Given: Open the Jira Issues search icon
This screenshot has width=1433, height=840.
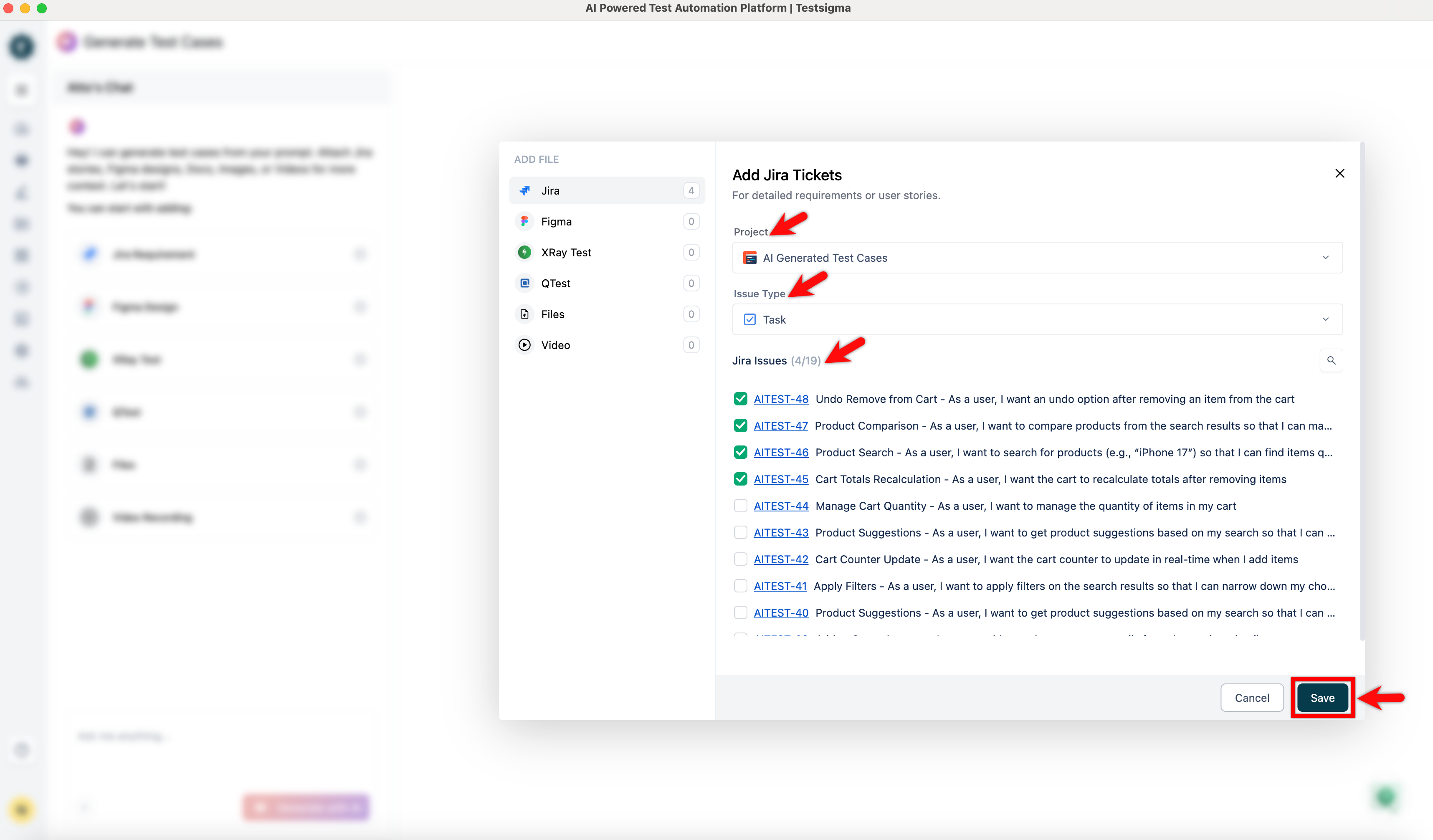Looking at the screenshot, I should [1331, 360].
